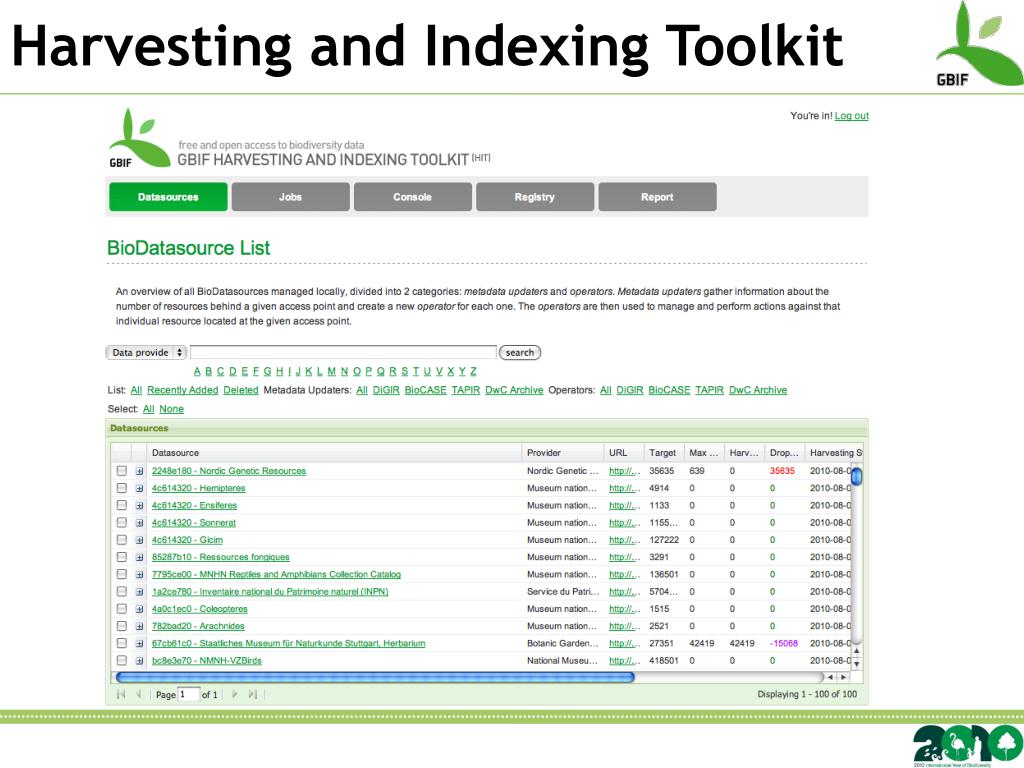This screenshot has width=1024, height=768.
Task: Check the Hemipteres row checkbox
Action: click(121, 488)
